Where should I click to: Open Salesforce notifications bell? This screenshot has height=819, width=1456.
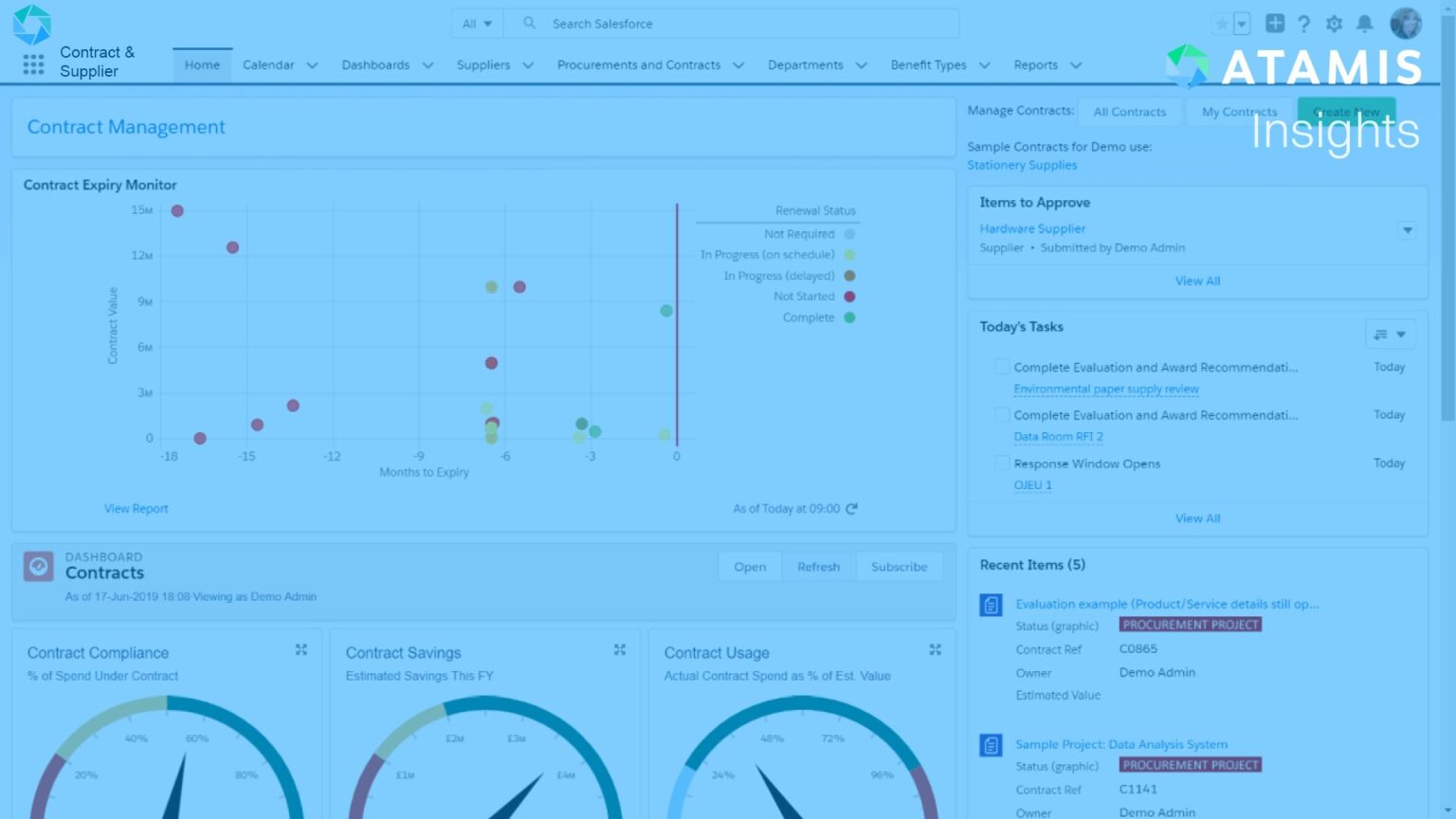pos(1366,24)
